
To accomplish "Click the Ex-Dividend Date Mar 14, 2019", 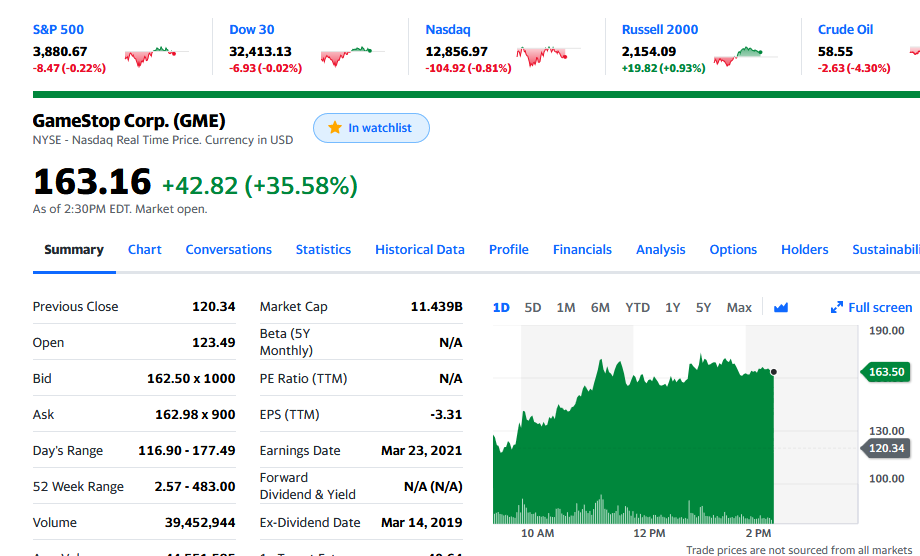I will (x=421, y=523).
